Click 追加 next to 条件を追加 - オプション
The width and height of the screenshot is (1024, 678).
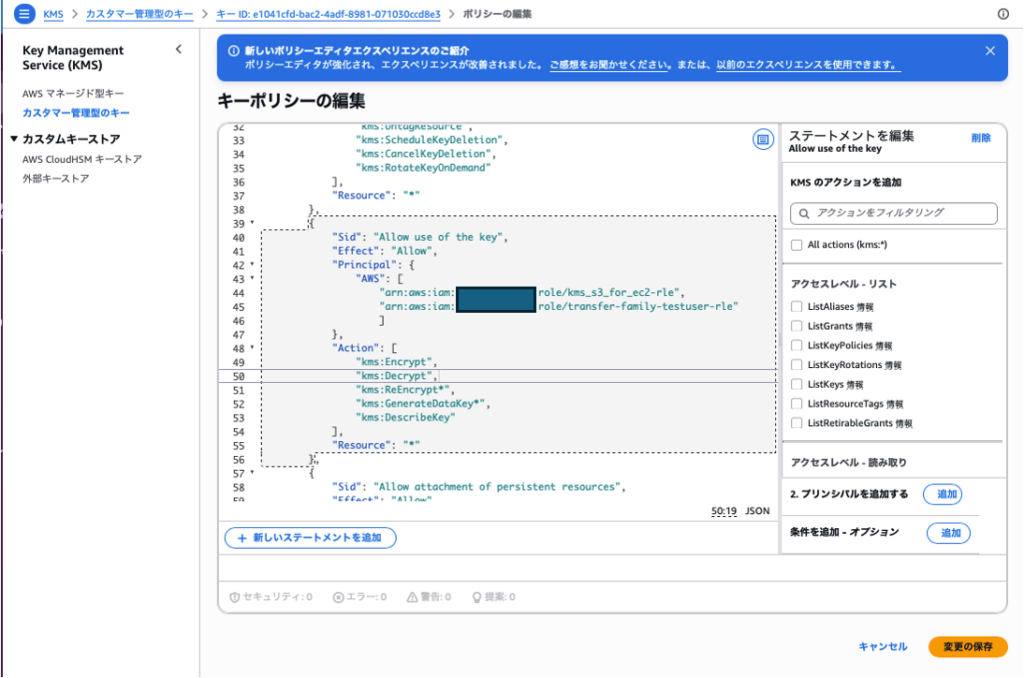click(948, 533)
